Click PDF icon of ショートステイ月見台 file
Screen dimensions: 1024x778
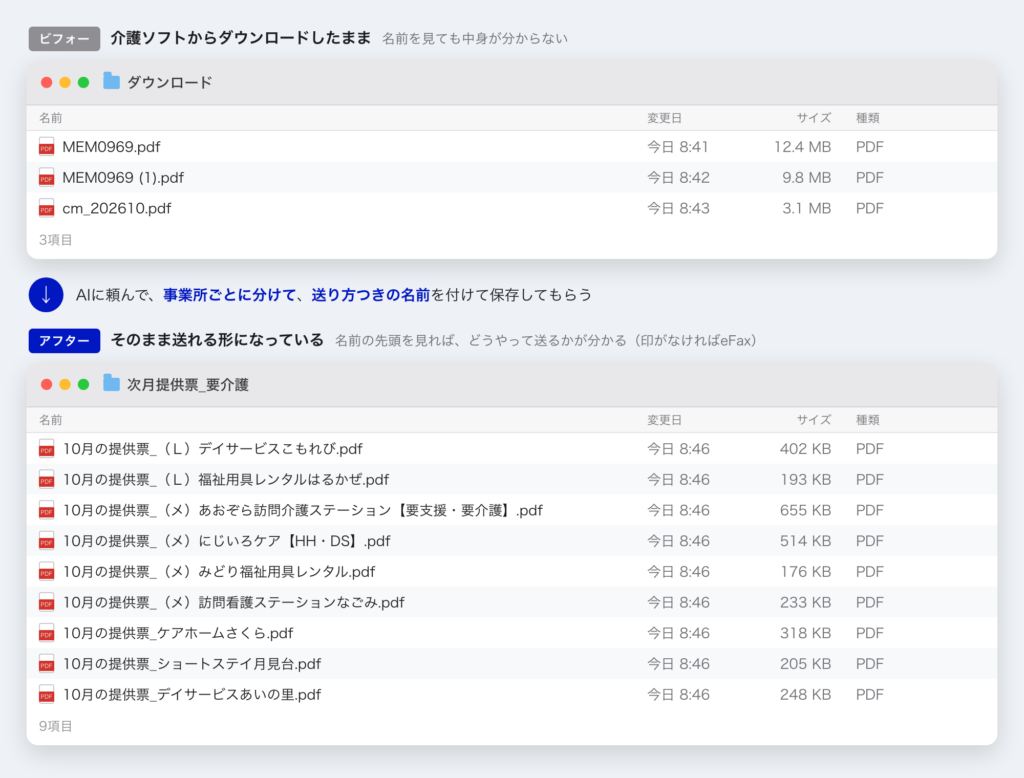coord(46,664)
